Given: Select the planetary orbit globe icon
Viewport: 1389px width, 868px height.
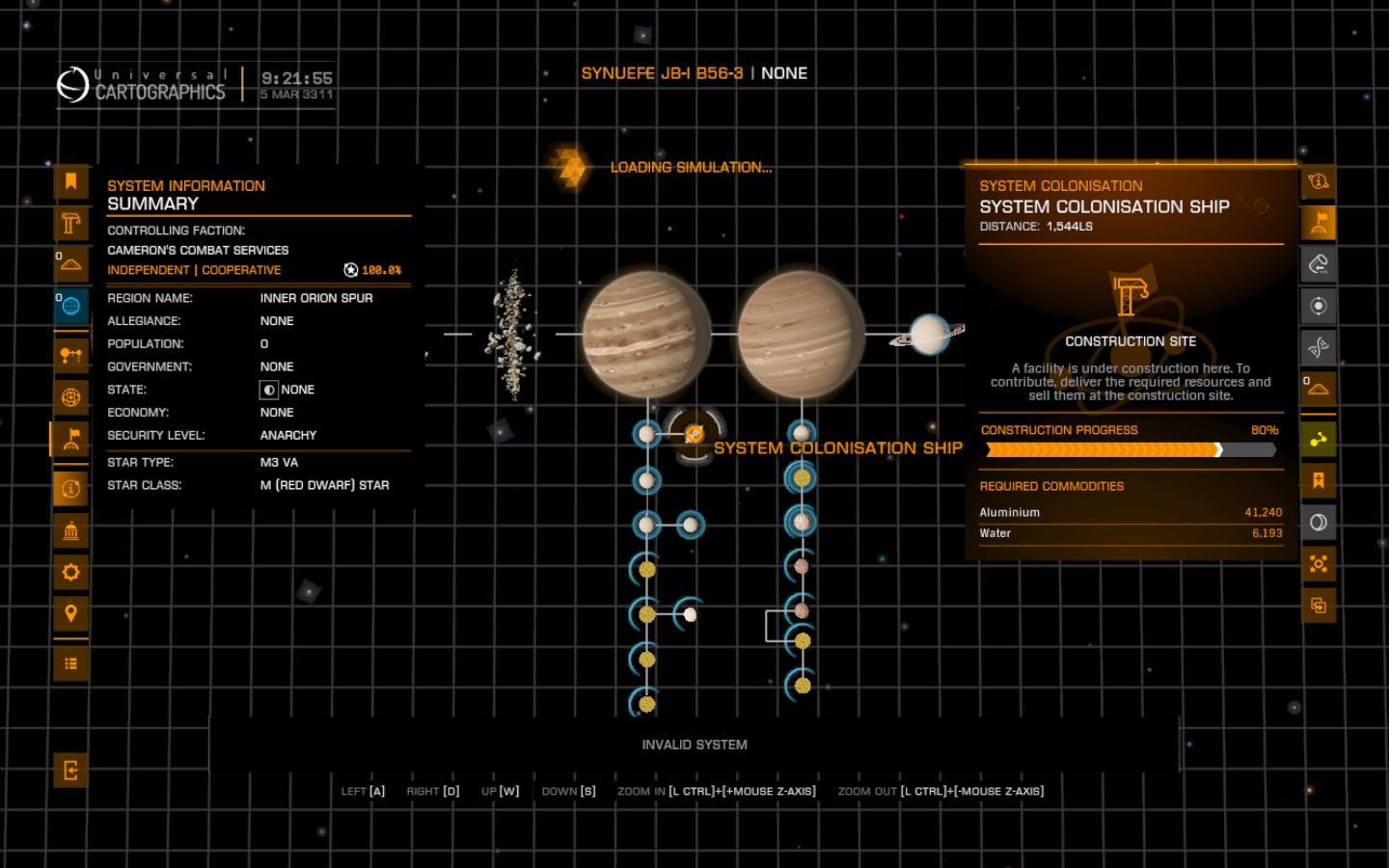Looking at the screenshot, I should click(70, 396).
